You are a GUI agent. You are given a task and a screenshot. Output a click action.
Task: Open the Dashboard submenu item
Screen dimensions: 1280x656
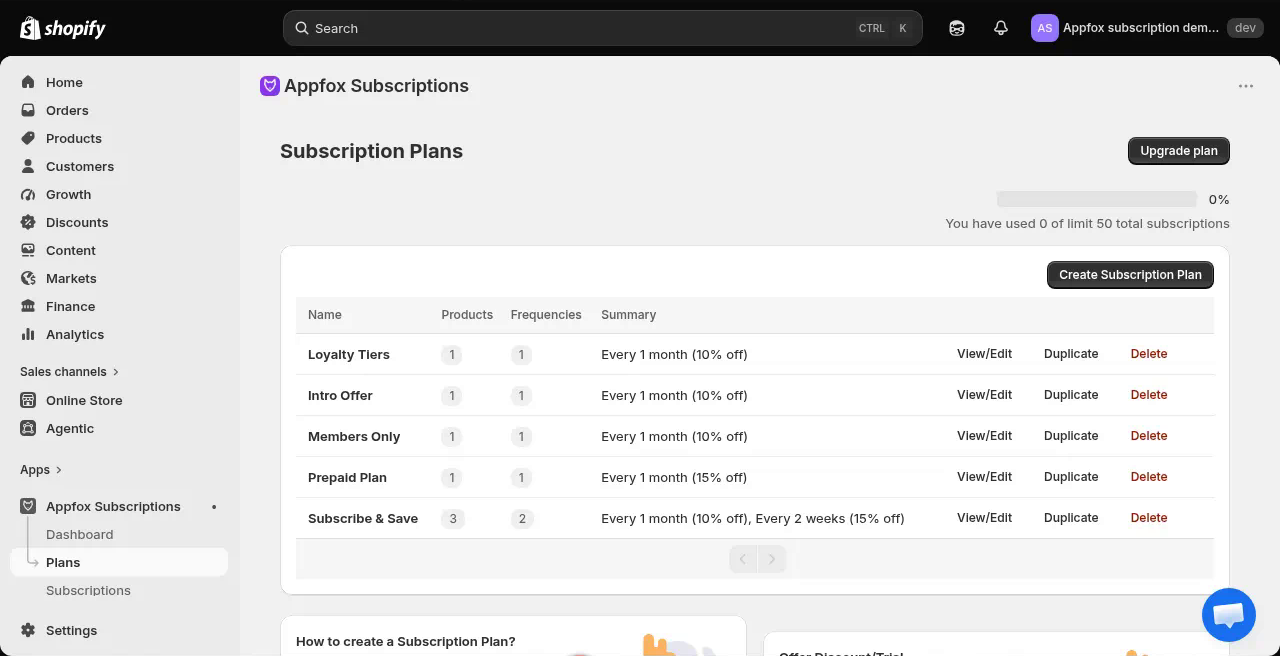[x=79, y=534]
